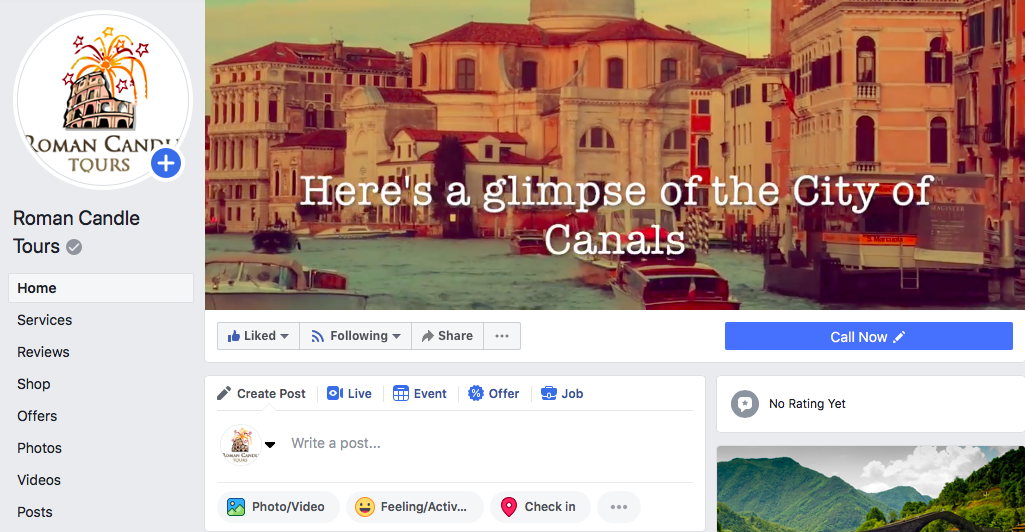The image size is (1025, 532).
Task: Click the Job briefcase icon
Action: (549, 393)
